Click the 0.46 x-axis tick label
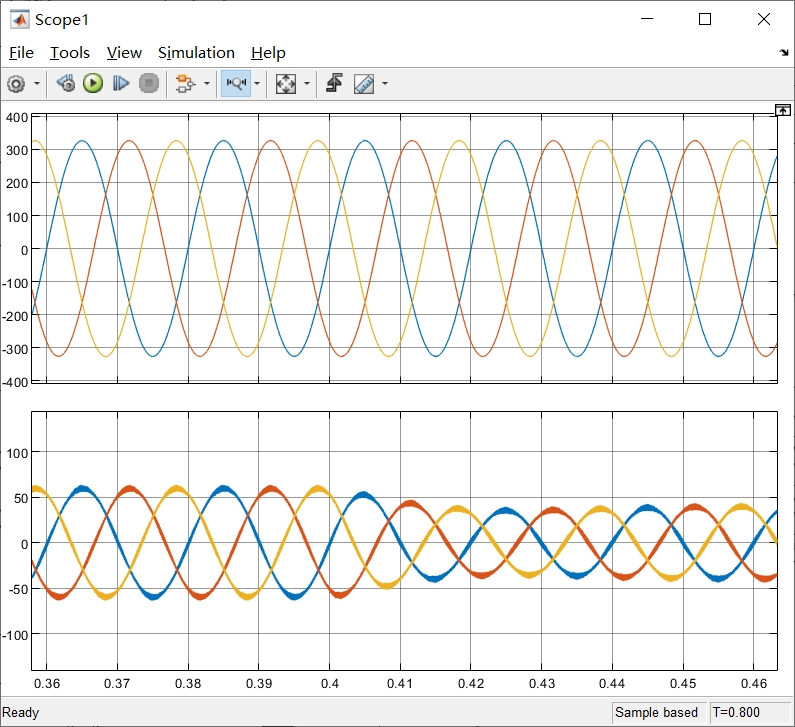 point(754,683)
